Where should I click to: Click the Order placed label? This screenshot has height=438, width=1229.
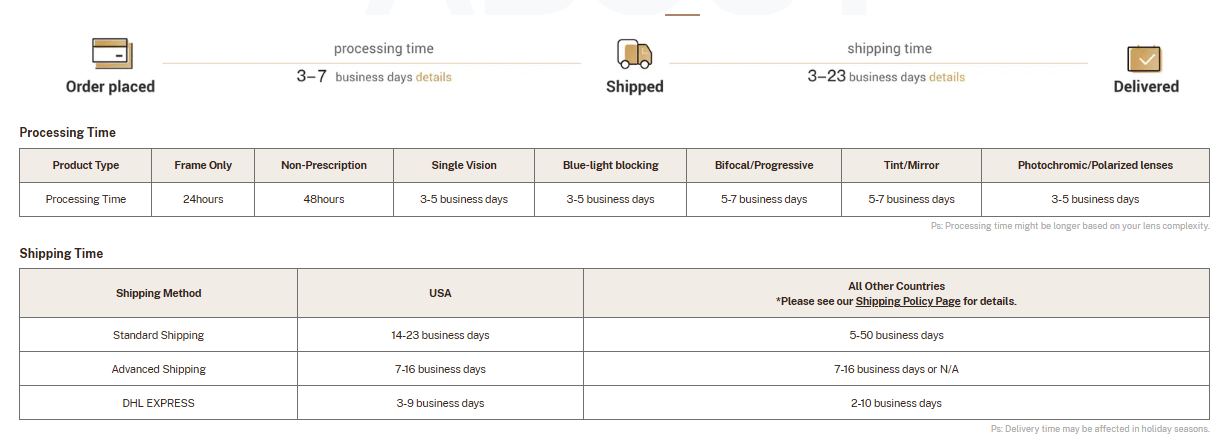click(110, 87)
